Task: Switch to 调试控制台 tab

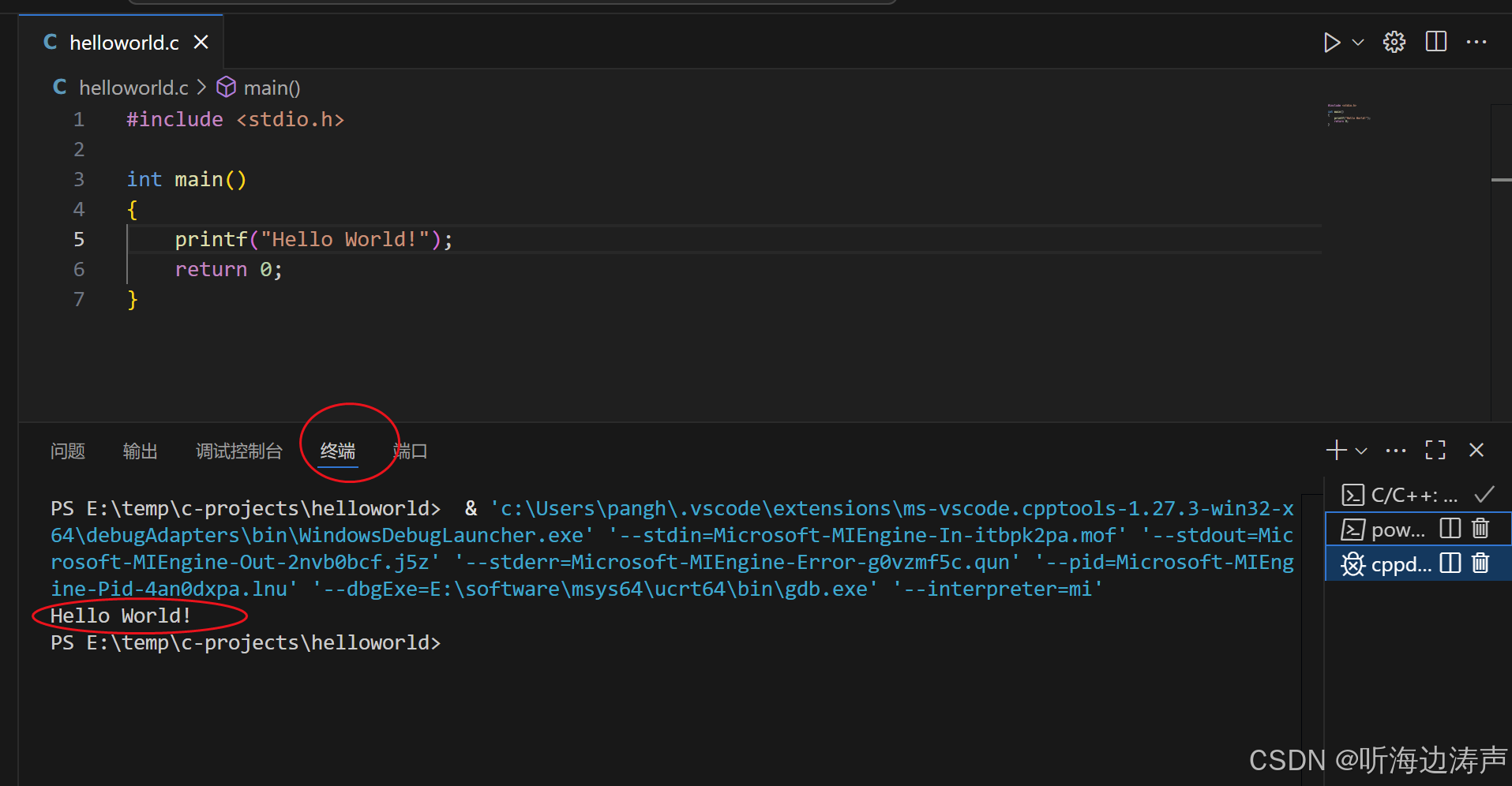Action: coord(239,451)
